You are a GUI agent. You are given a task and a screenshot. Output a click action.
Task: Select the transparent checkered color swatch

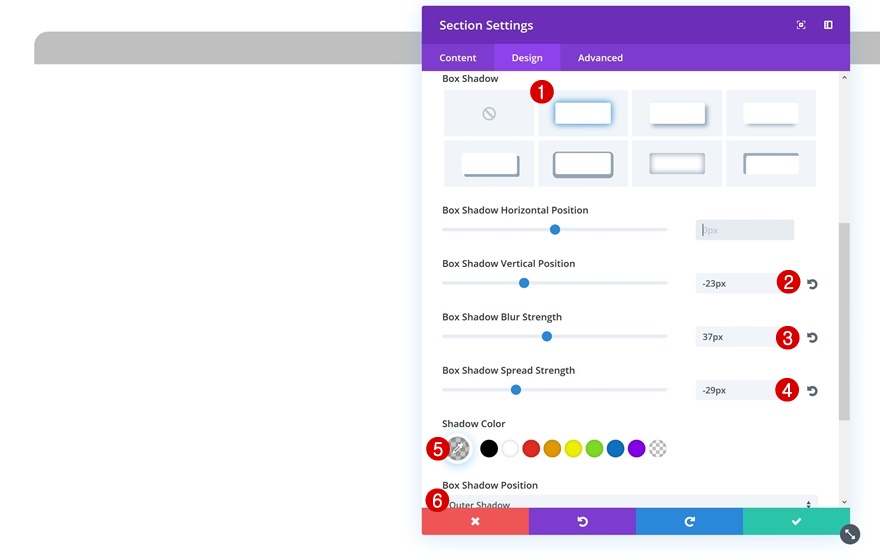click(658, 448)
